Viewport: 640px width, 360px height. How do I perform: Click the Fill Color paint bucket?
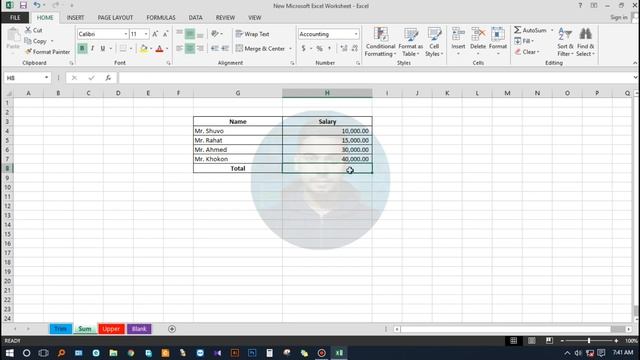pyautogui.click(x=144, y=49)
